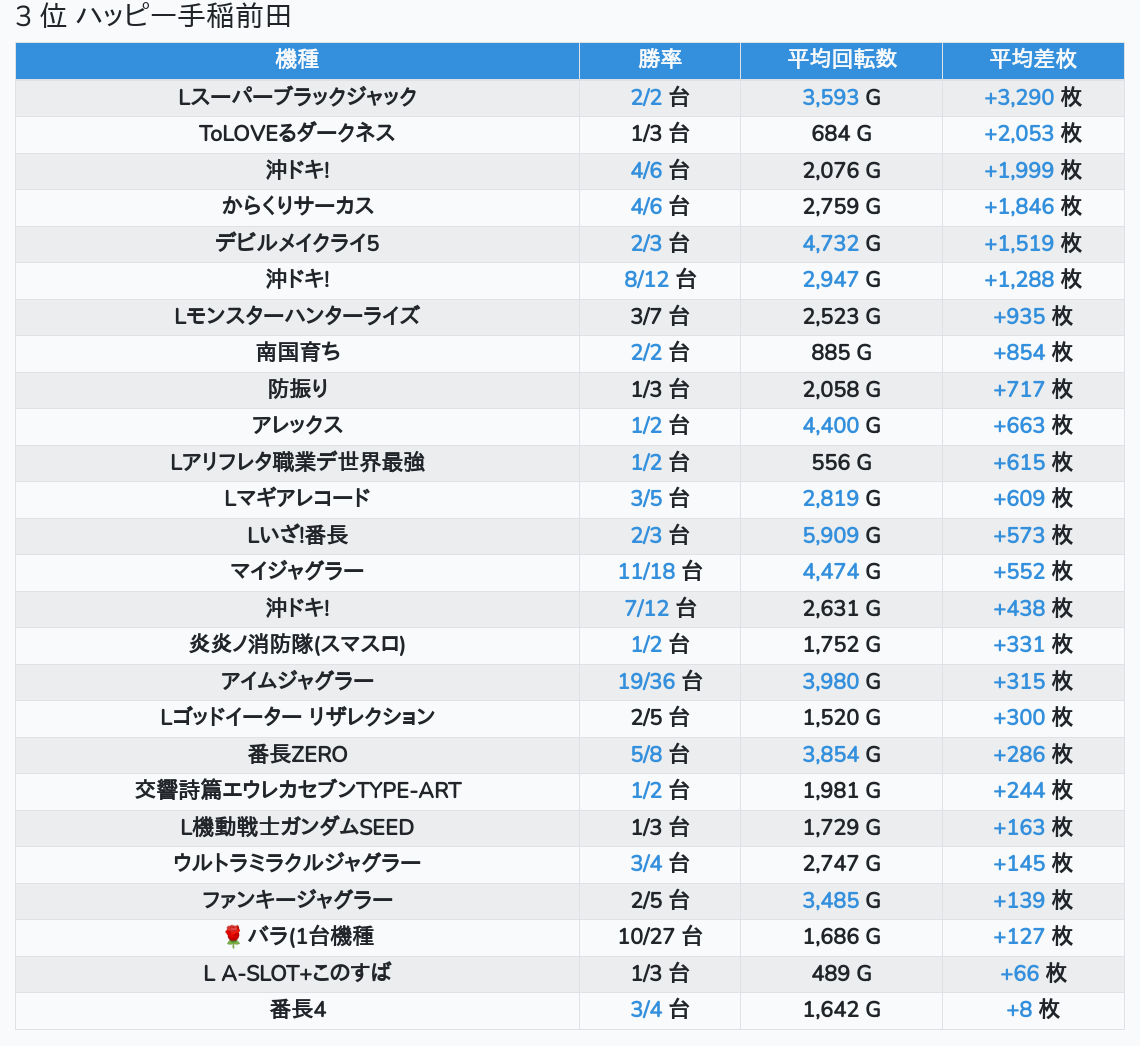Select Lマギアレコード machine name
The height and width of the screenshot is (1046, 1140).
tap(297, 499)
